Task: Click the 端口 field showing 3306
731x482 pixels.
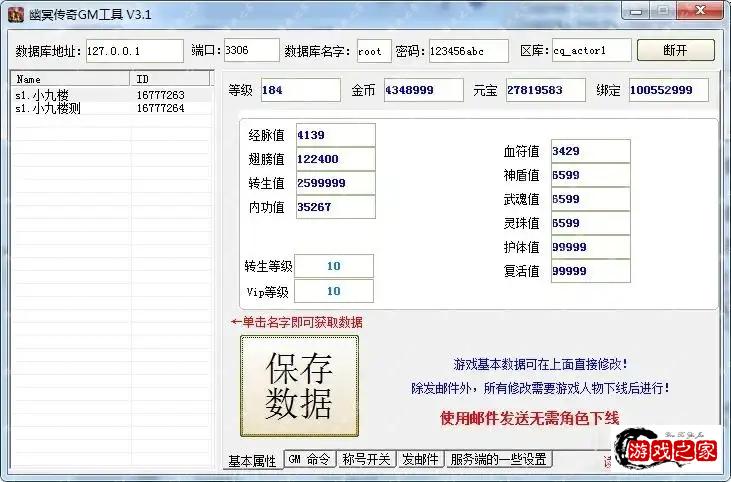Action: 252,50
